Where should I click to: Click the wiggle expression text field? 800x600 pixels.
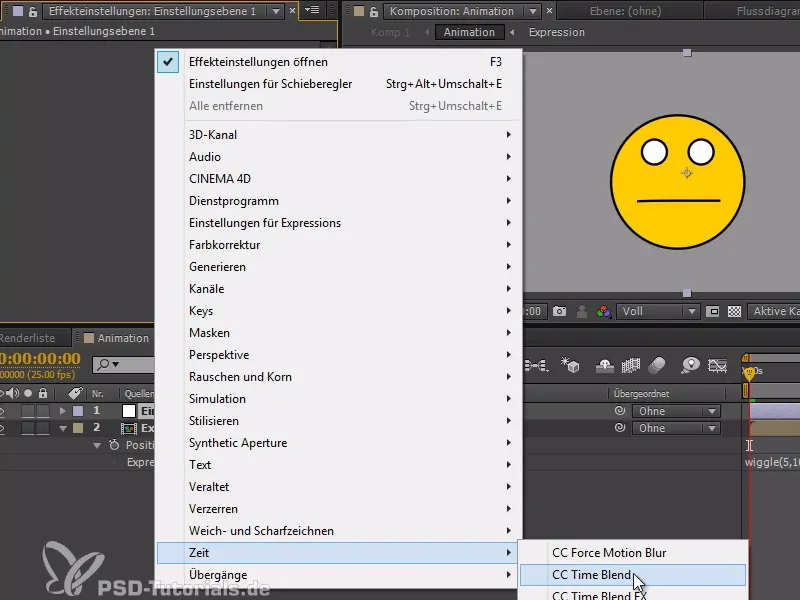pos(772,462)
